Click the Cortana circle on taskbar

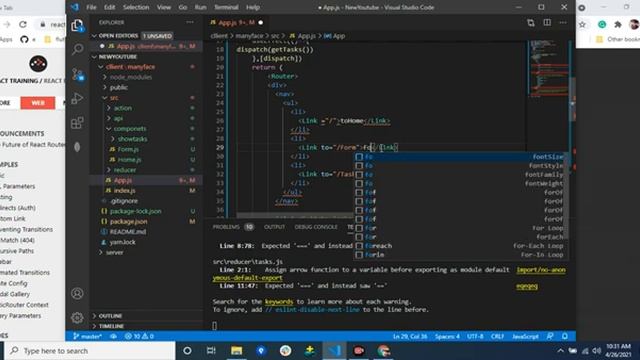(187, 351)
